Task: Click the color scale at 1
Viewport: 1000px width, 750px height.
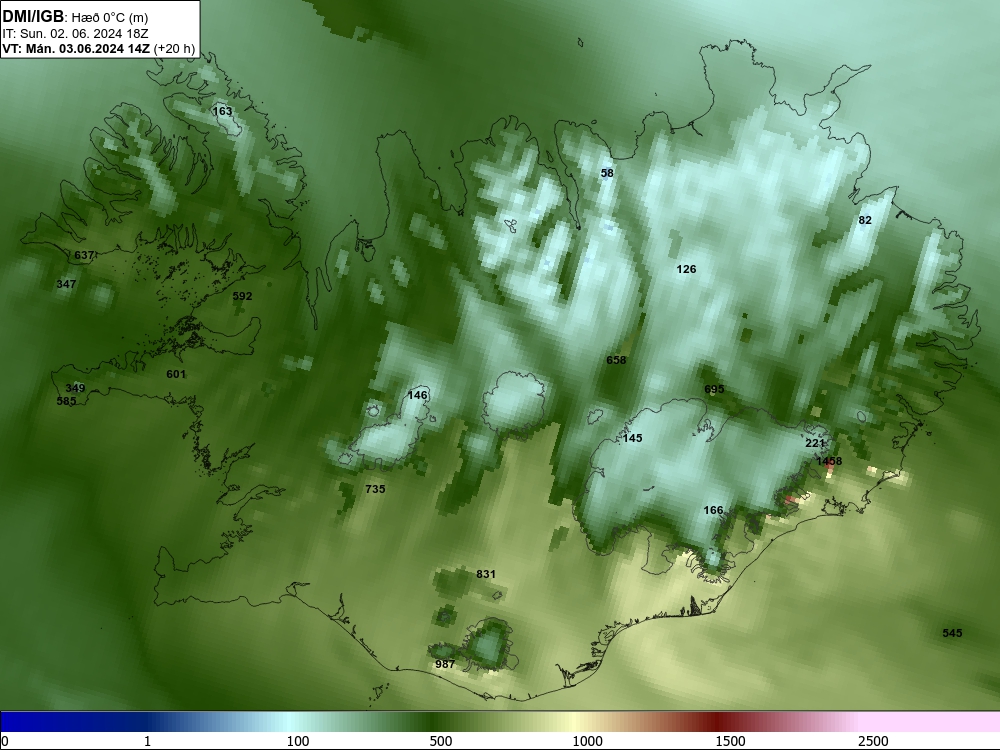Action: coord(147,741)
